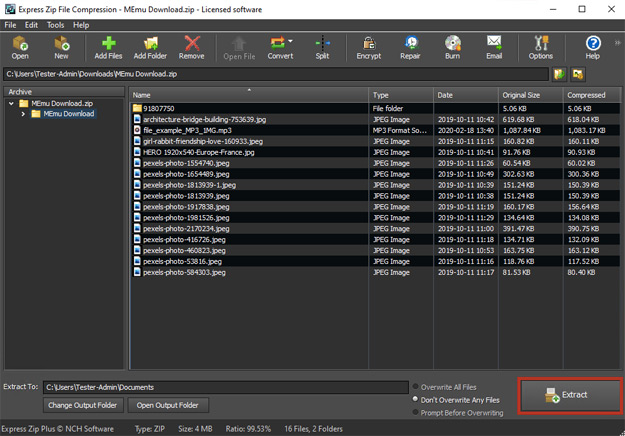Viewport: 625px width, 436px height.
Task: Sort by the Date column header
Action: point(466,95)
